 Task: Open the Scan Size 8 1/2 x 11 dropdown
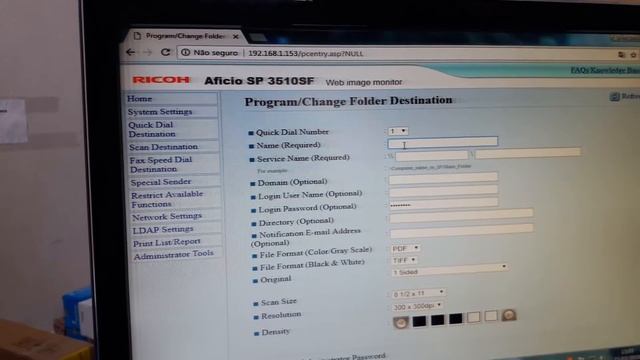(418, 293)
